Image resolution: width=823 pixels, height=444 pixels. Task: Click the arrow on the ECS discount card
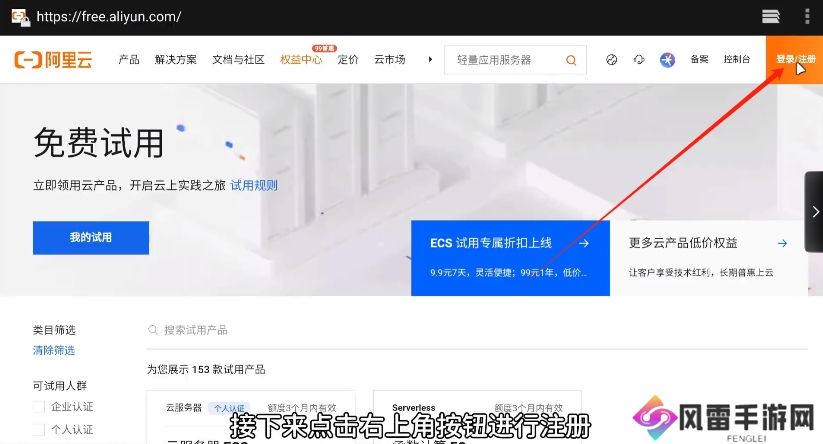(x=584, y=243)
